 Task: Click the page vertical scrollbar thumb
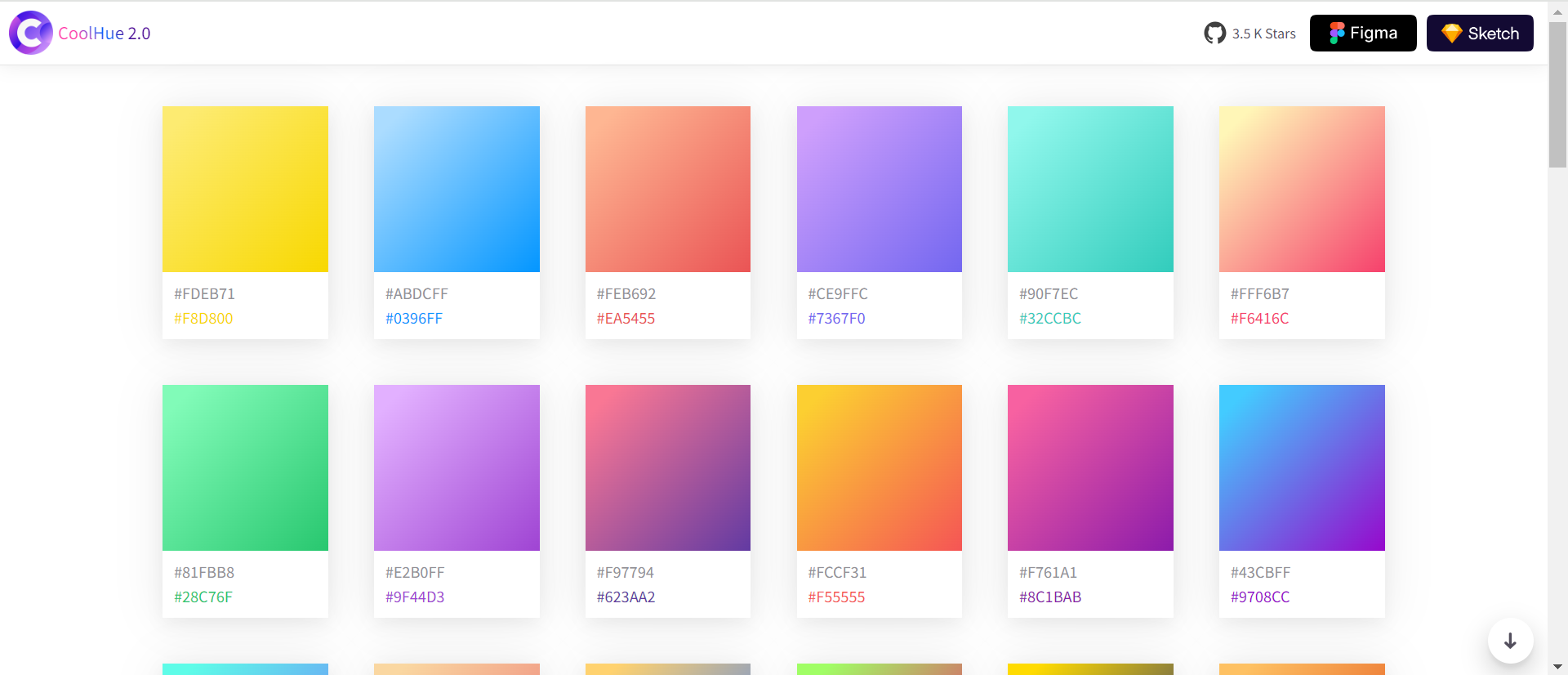pos(1558,94)
